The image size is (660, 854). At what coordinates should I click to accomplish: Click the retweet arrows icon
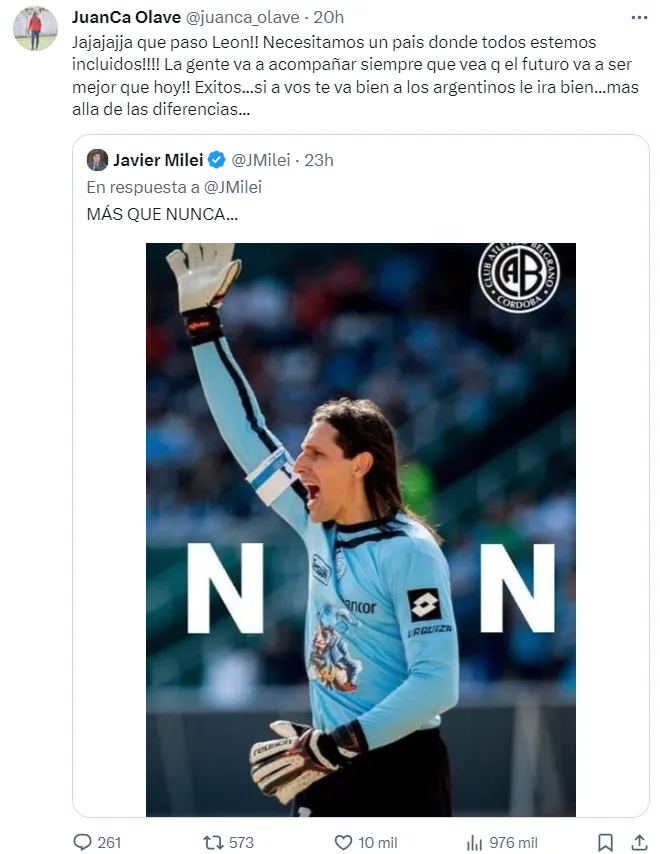[x=213, y=842]
